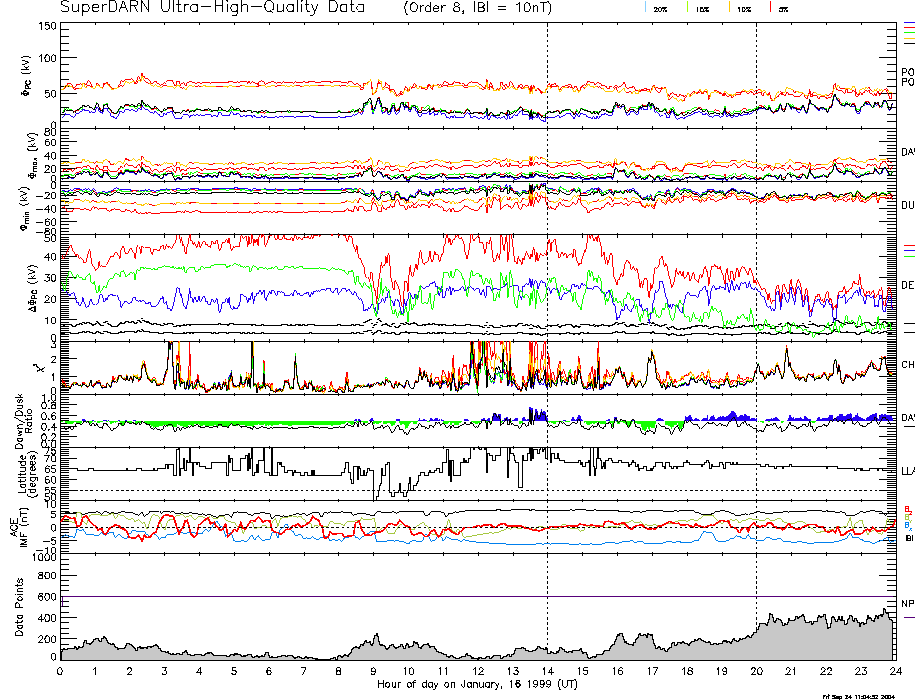The height and width of the screenshot is (700, 915).
Task: Click the 20% legend marker at top
Action: point(659,8)
